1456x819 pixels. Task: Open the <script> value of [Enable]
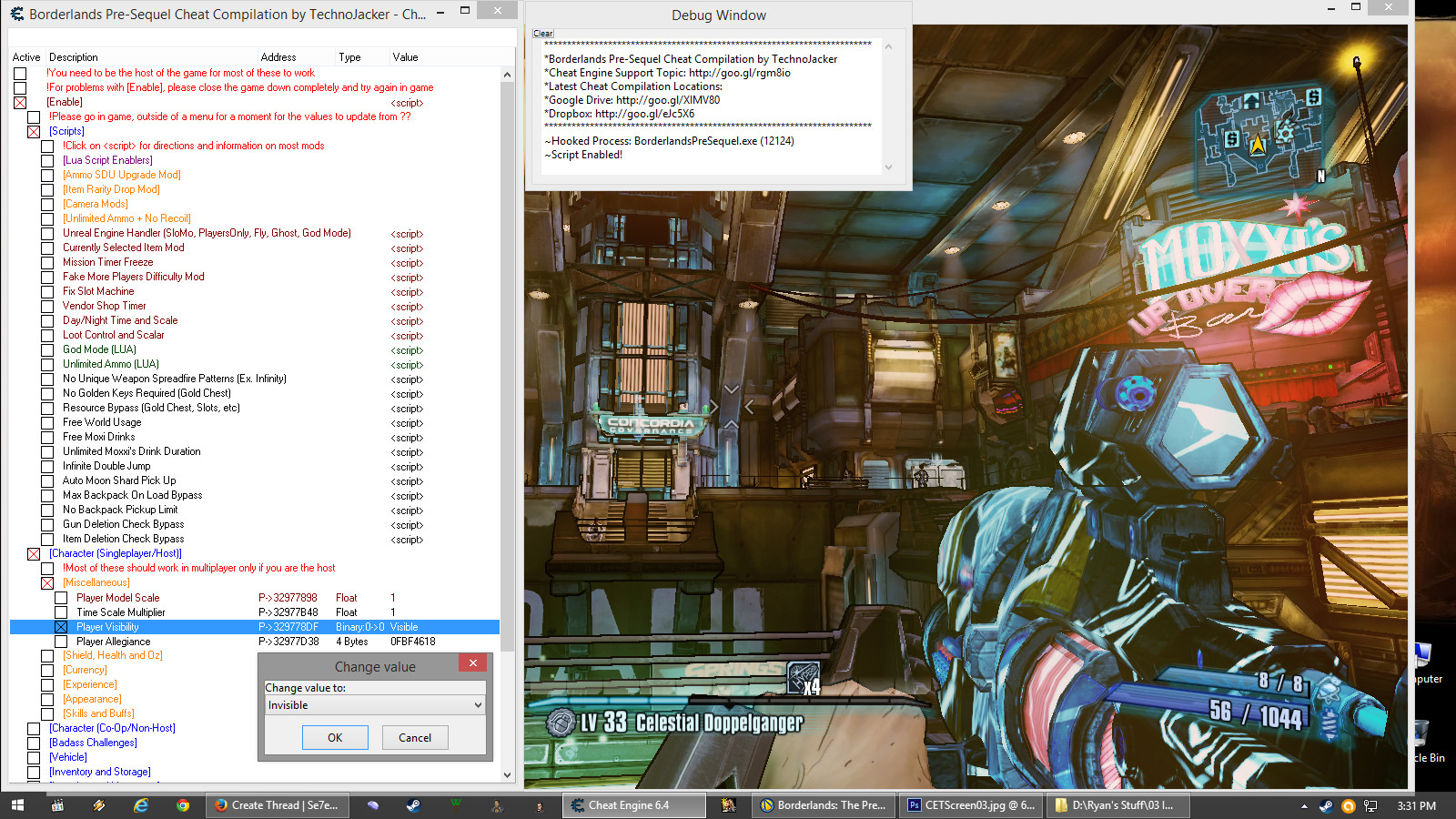[407, 103]
